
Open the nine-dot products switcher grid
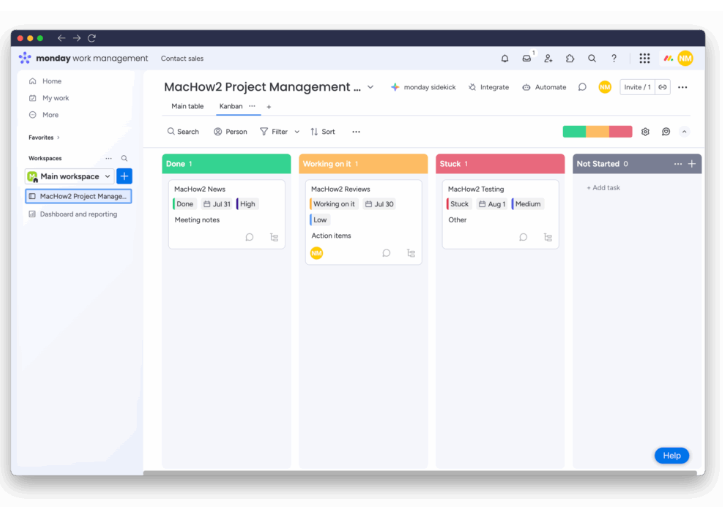coord(644,59)
